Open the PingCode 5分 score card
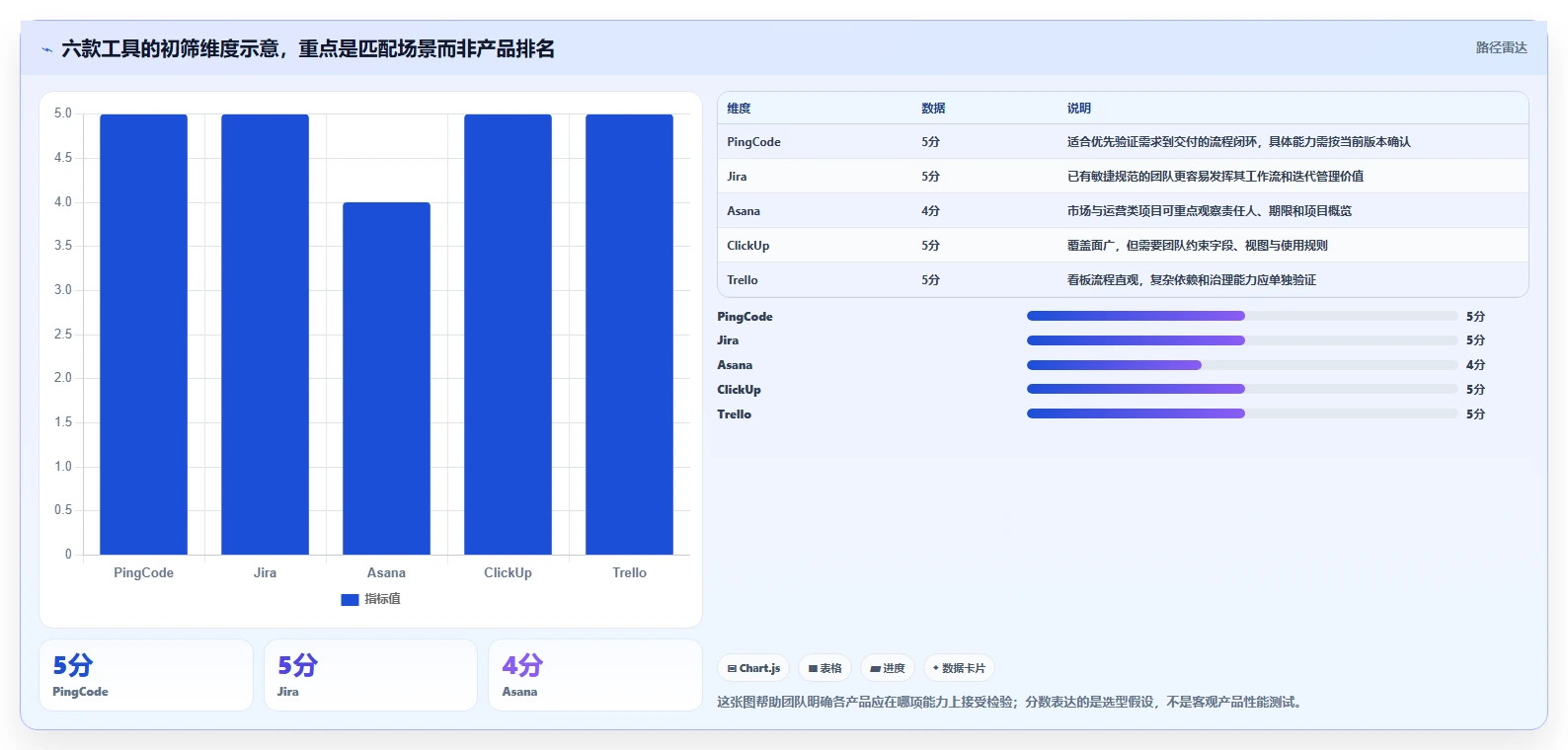 146,675
